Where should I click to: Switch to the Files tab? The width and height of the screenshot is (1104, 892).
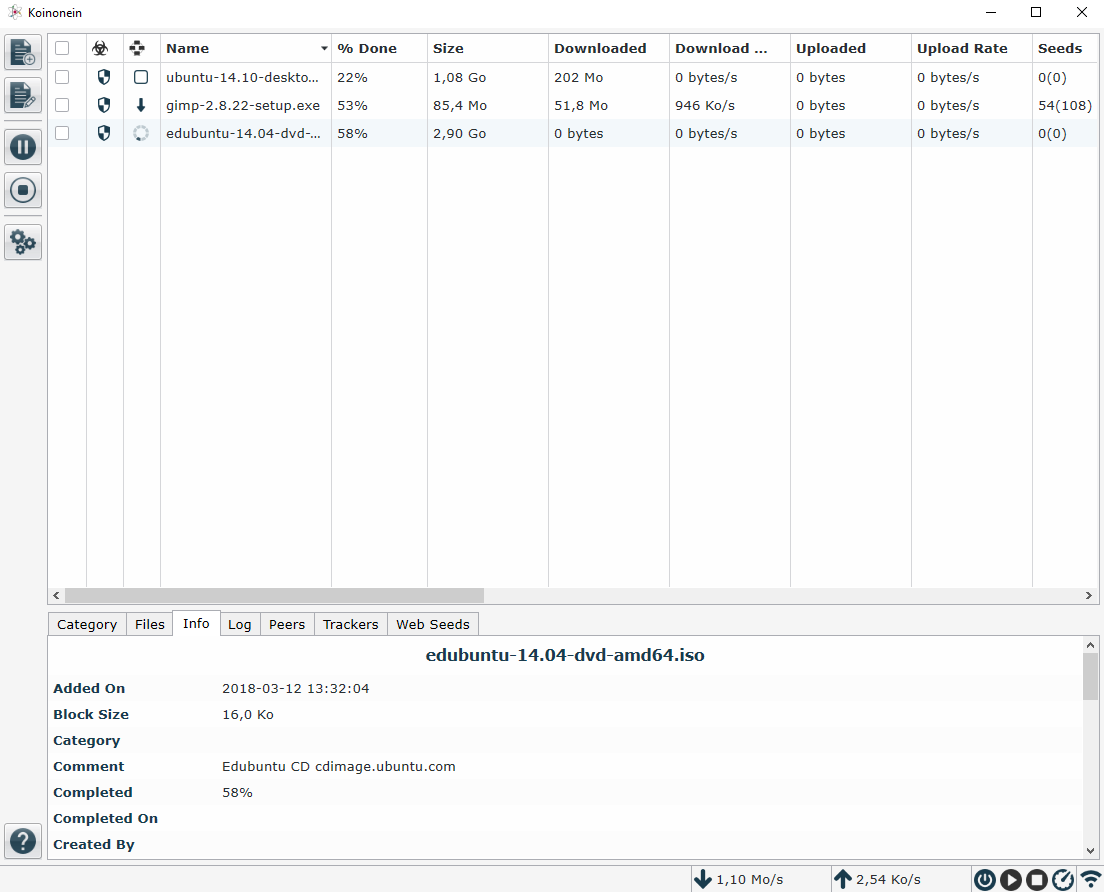pyautogui.click(x=149, y=624)
